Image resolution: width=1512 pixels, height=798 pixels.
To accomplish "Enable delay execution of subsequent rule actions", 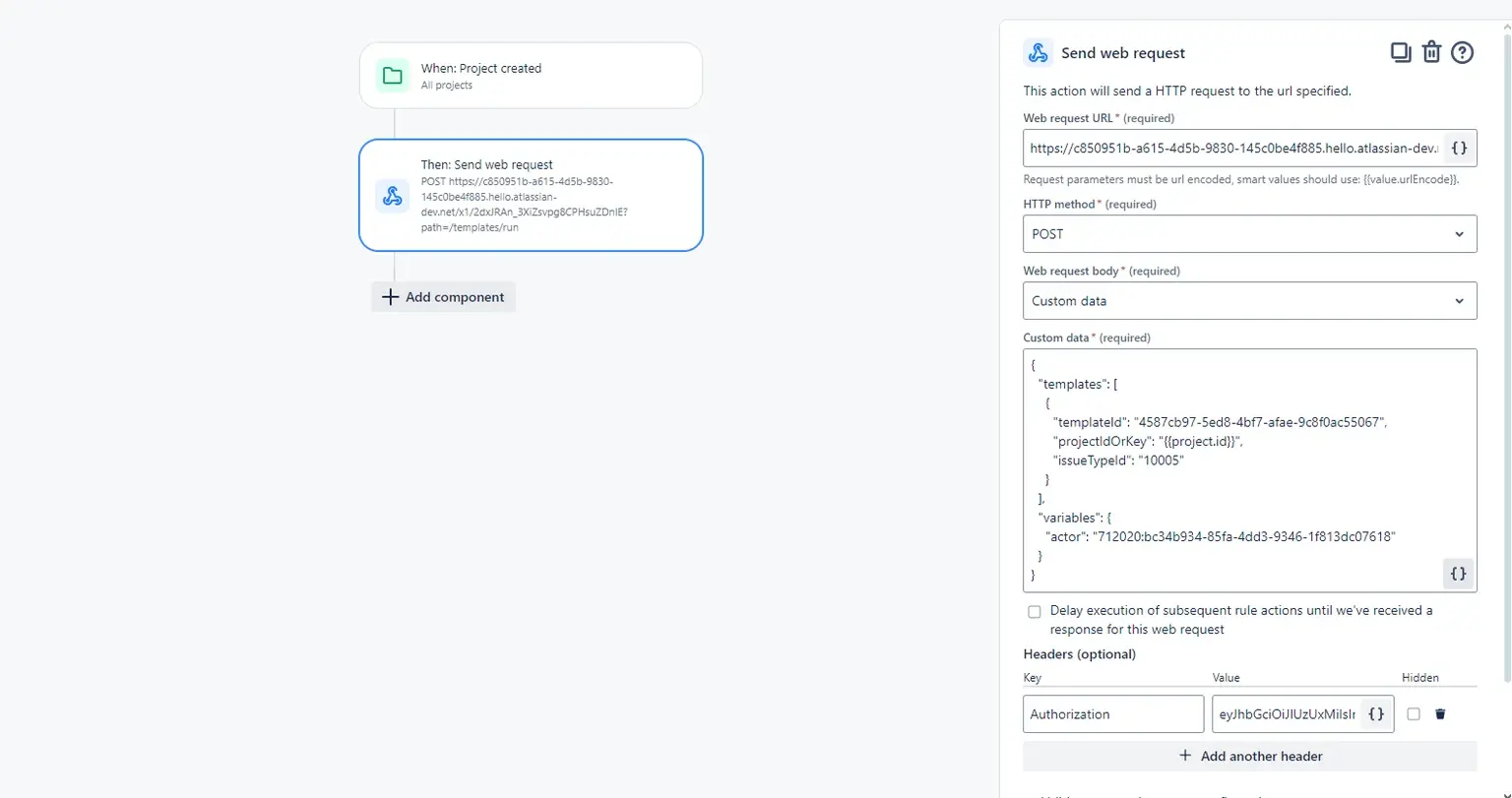I will [1034, 611].
